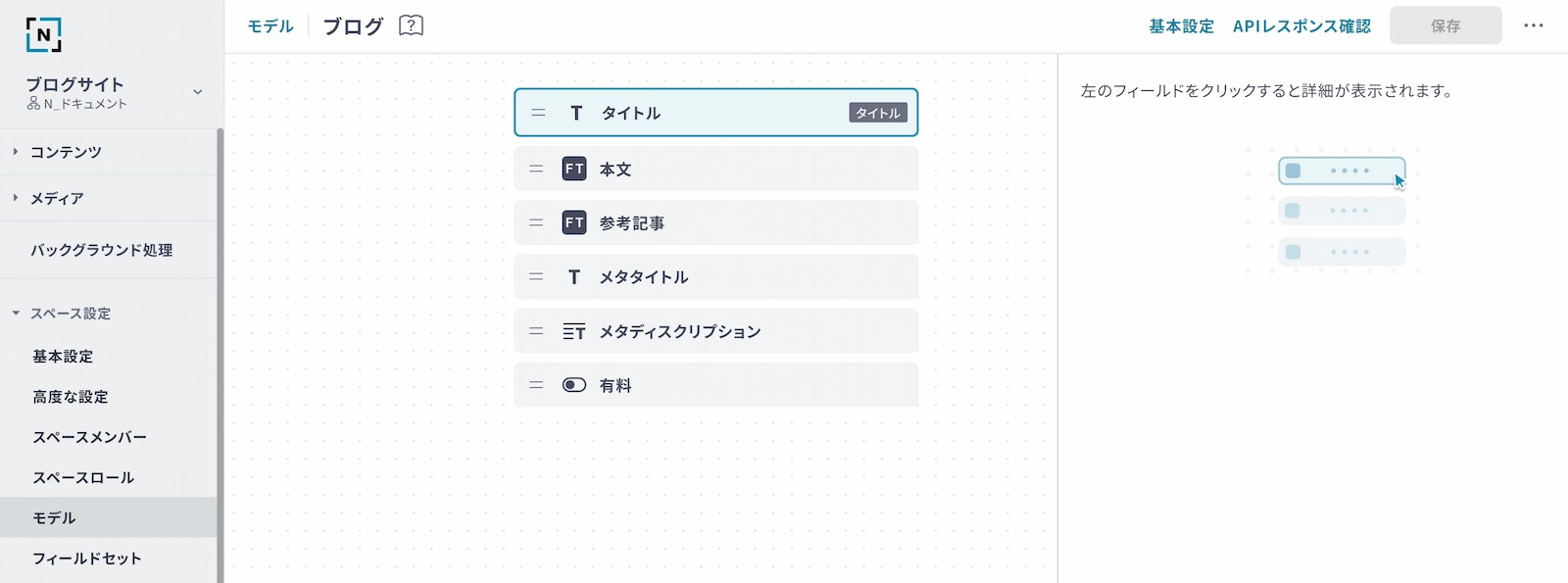The image size is (1568, 583).
Task: Click the 基本設定 link in header
Action: 1181,26
